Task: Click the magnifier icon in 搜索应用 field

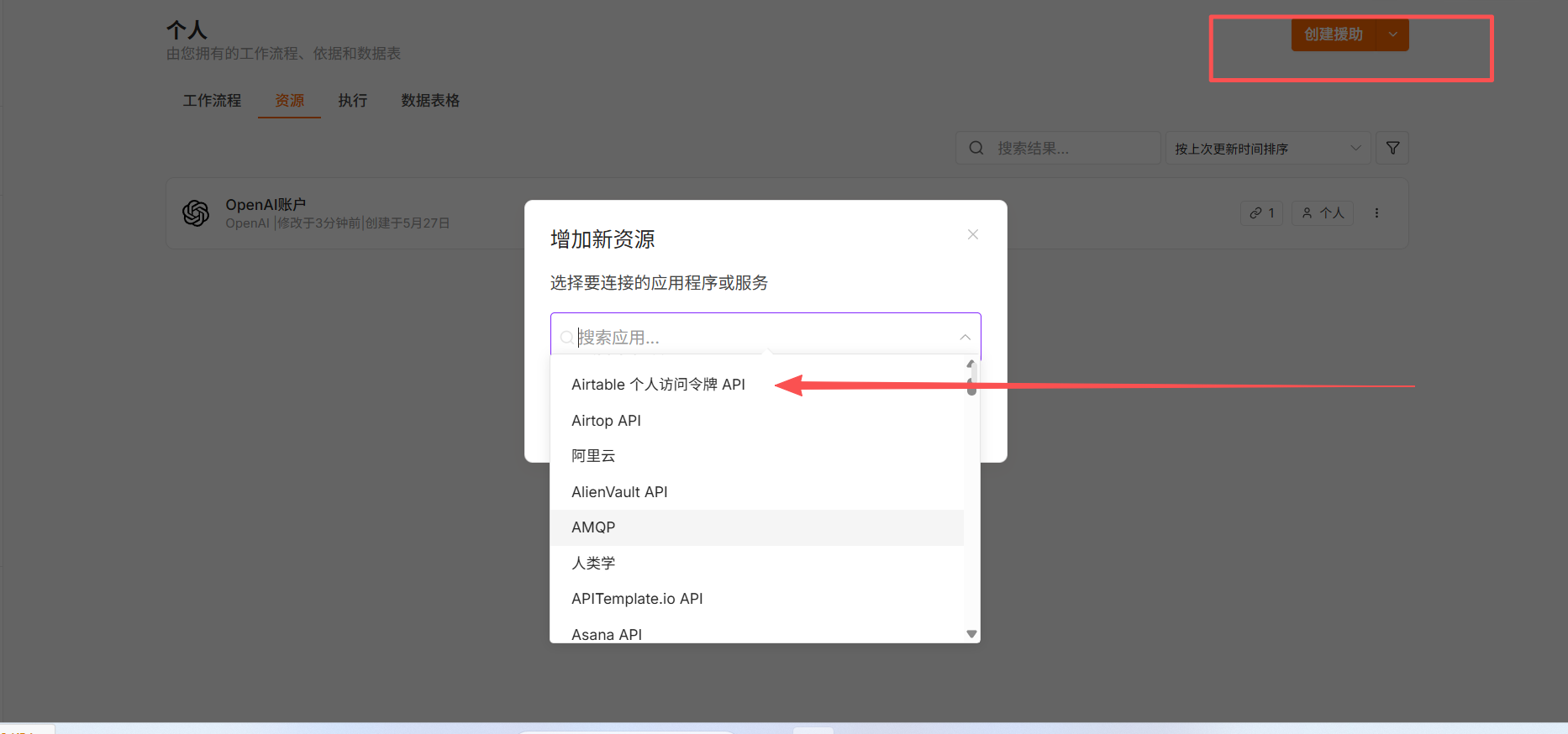Action: click(x=567, y=338)
